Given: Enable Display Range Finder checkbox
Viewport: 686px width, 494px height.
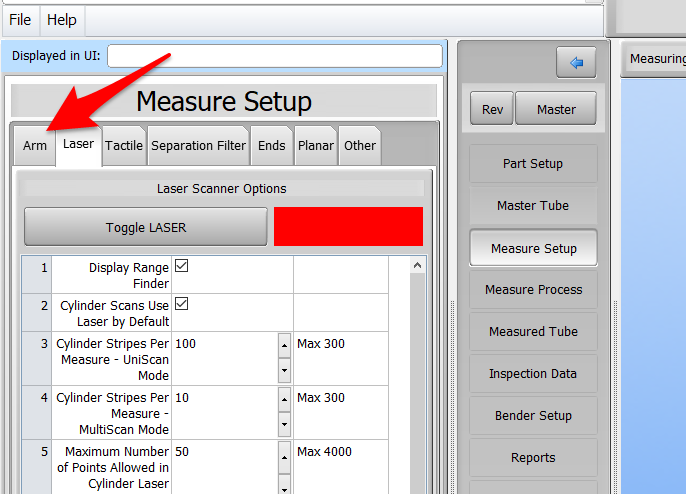Looking at the screenshot, I should 182,266.
